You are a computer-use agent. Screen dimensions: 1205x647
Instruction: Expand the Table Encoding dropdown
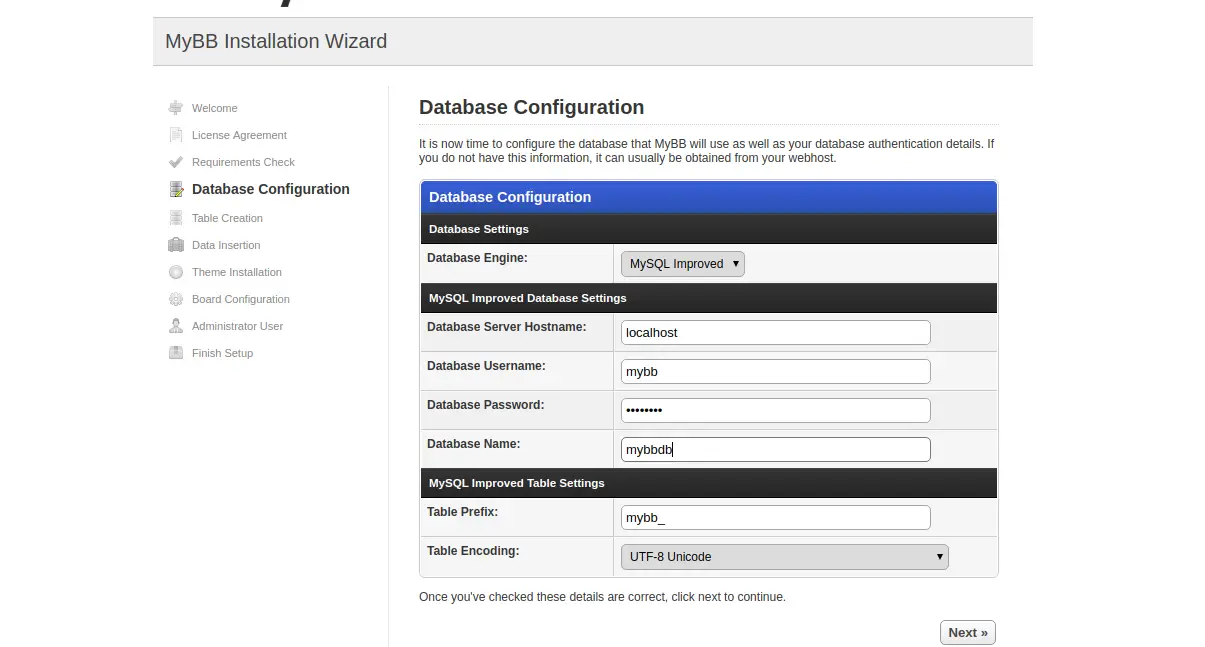(785, 557)
